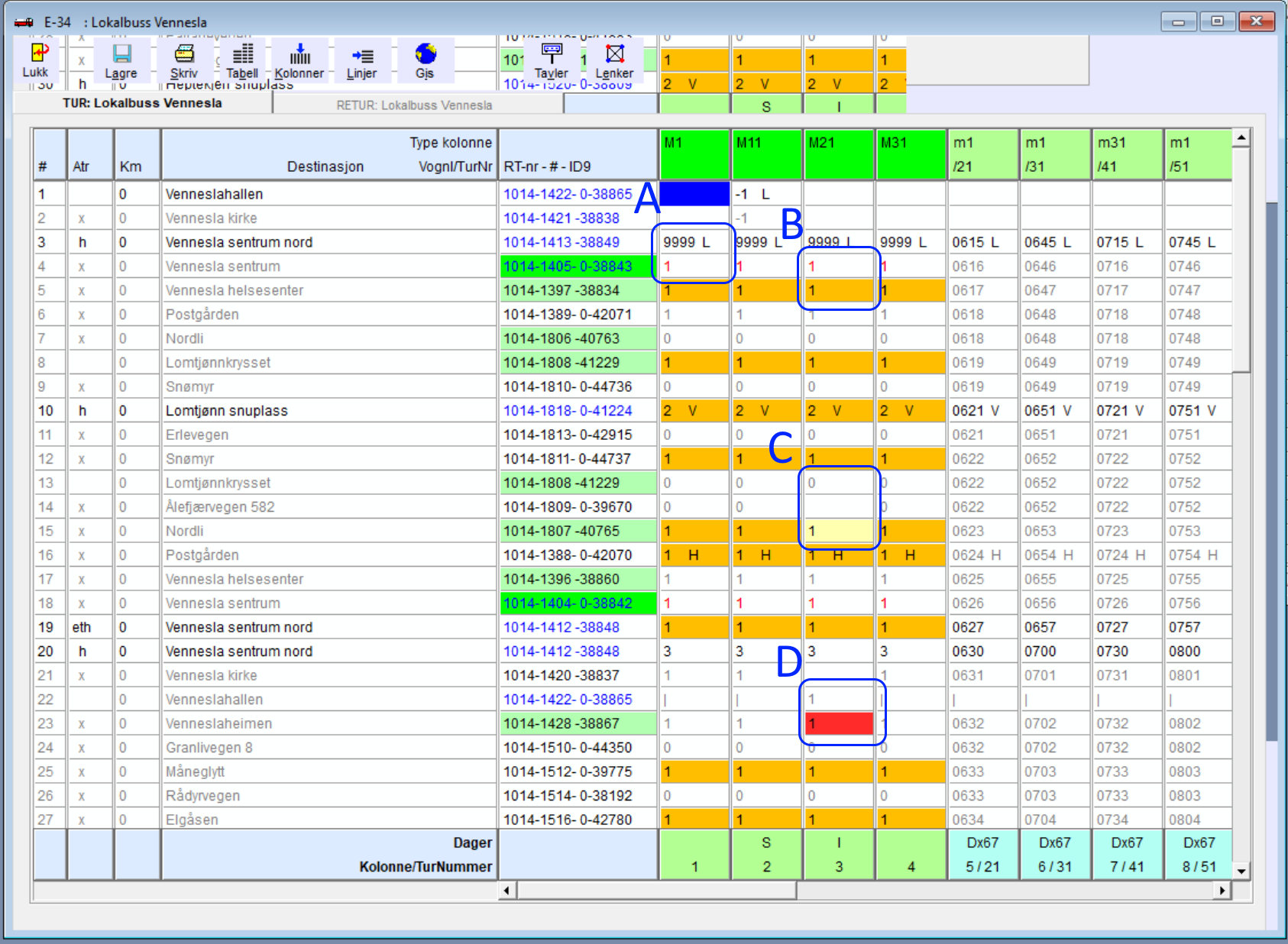Image resolution: width=1288 pixels, height=944 pixels.
Task: Select the M21 column header
Action: click(838, 154)
